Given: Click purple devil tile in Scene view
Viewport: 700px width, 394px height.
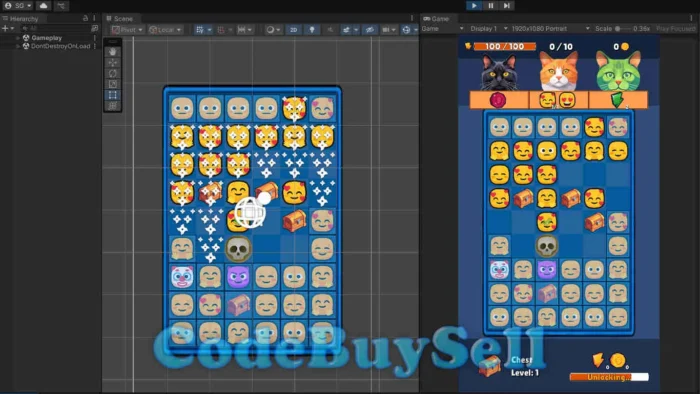Looking at the screenshot, I should pyautogui.click(x=238, y=277).
